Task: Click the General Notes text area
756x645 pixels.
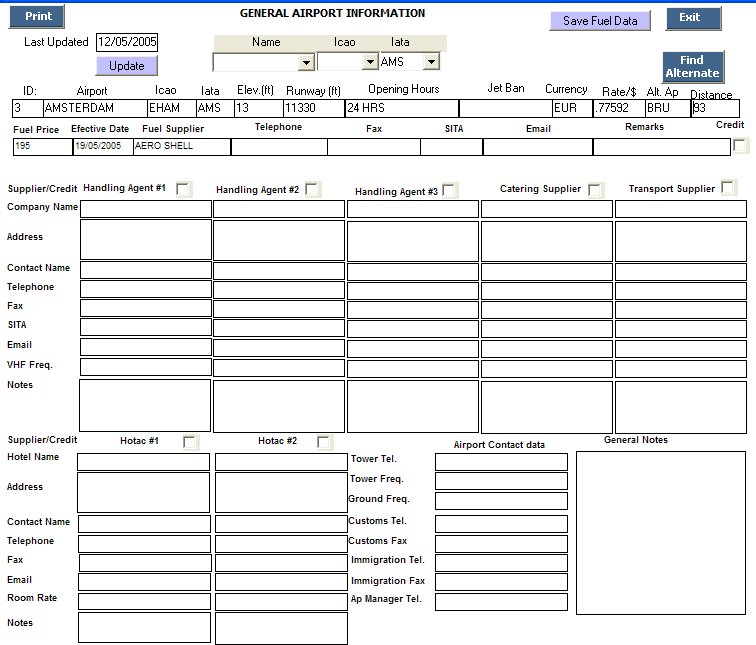Action: (661, 533)
